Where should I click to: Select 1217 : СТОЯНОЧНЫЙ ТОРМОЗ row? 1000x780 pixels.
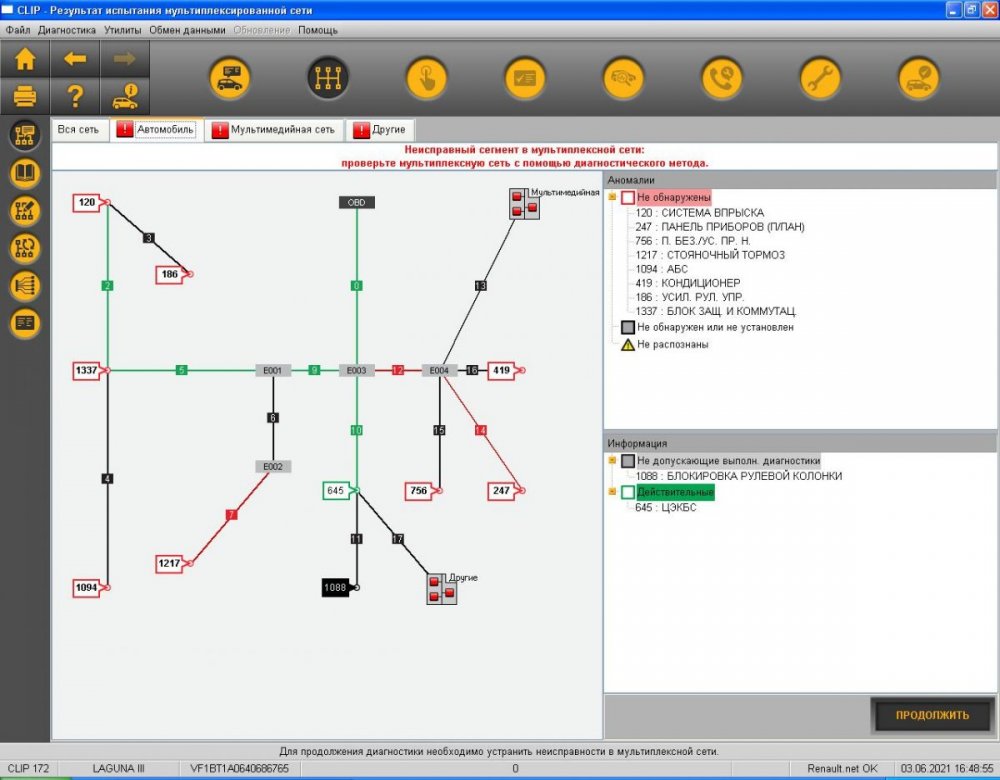click(x=710, y=255)
